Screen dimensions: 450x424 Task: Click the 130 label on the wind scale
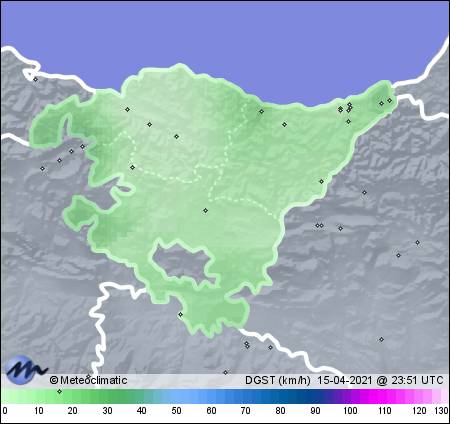coord(441,411)
